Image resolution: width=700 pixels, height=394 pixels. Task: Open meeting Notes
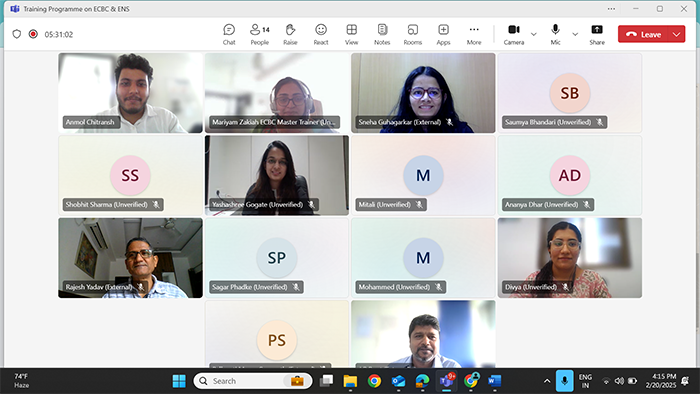pos(382,34)
